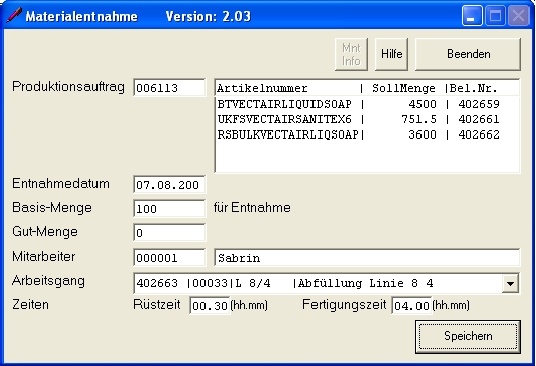
Task: Focus the Entnahmedatum date field
Action: point(170,185)
